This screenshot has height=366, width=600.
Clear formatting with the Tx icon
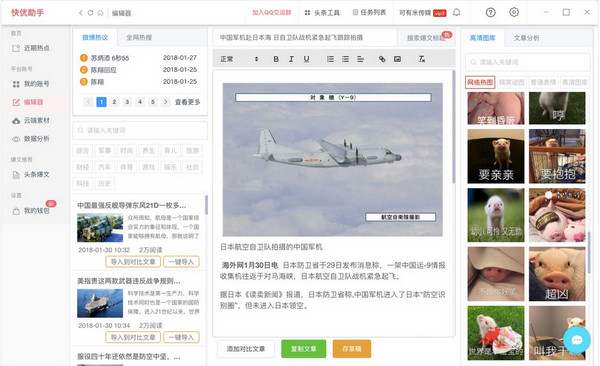point(422,59)
